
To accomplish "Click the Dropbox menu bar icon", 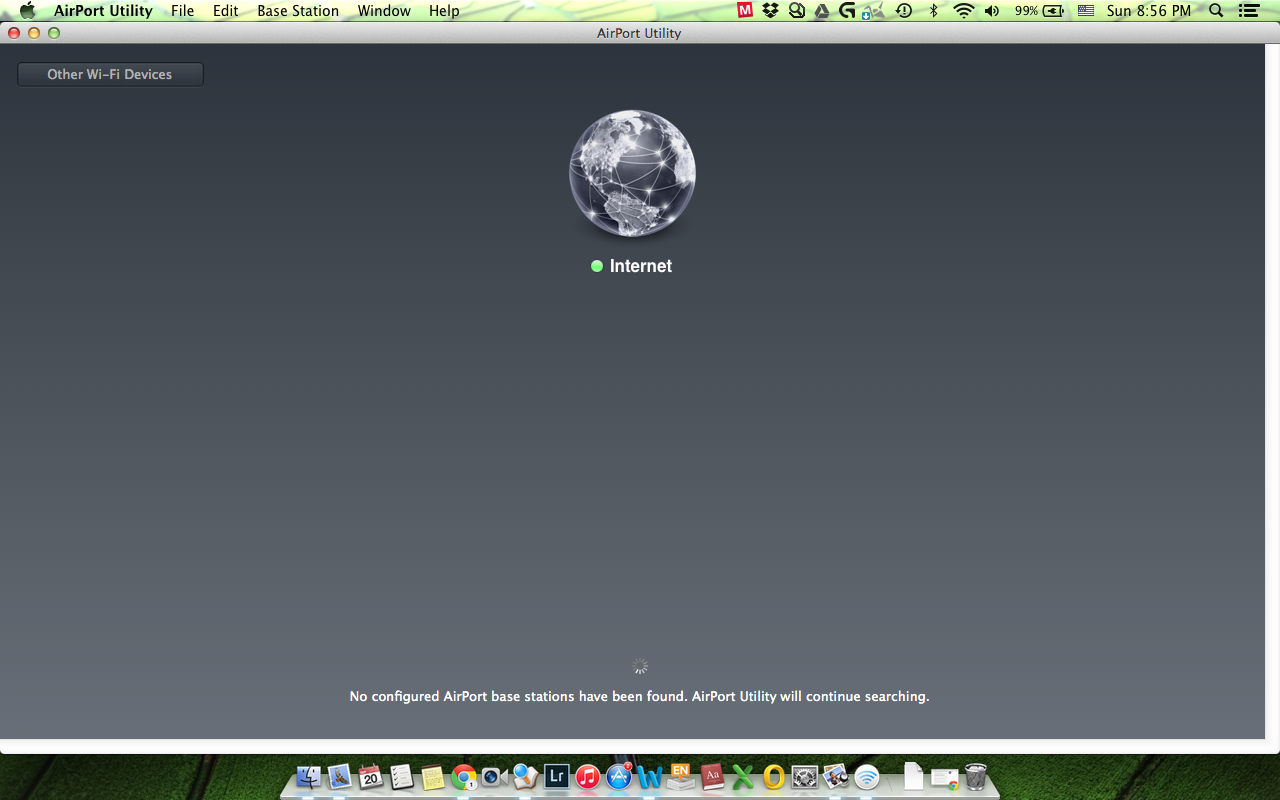I will click(770, 11).
